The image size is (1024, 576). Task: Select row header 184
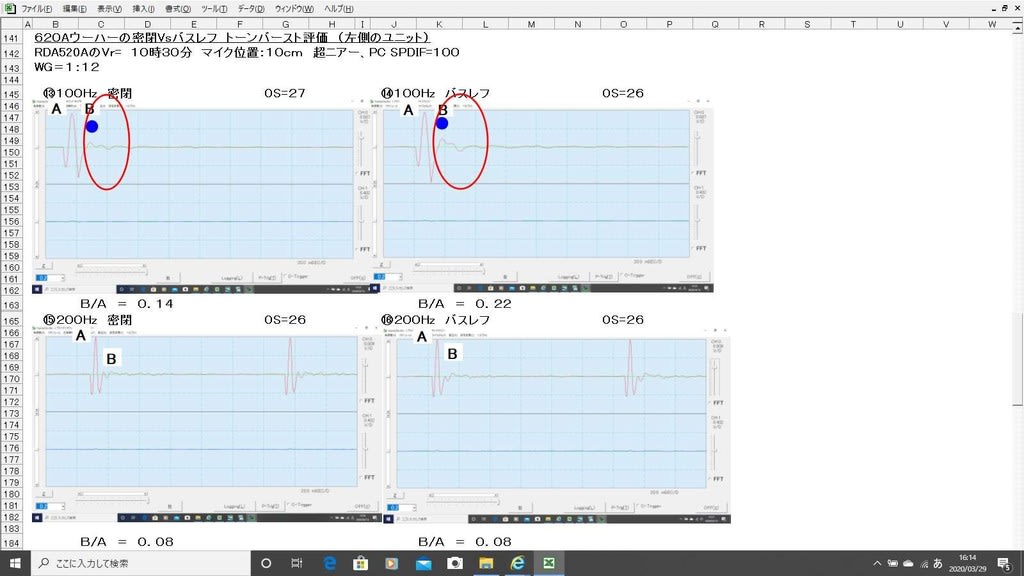coord(11,543)
